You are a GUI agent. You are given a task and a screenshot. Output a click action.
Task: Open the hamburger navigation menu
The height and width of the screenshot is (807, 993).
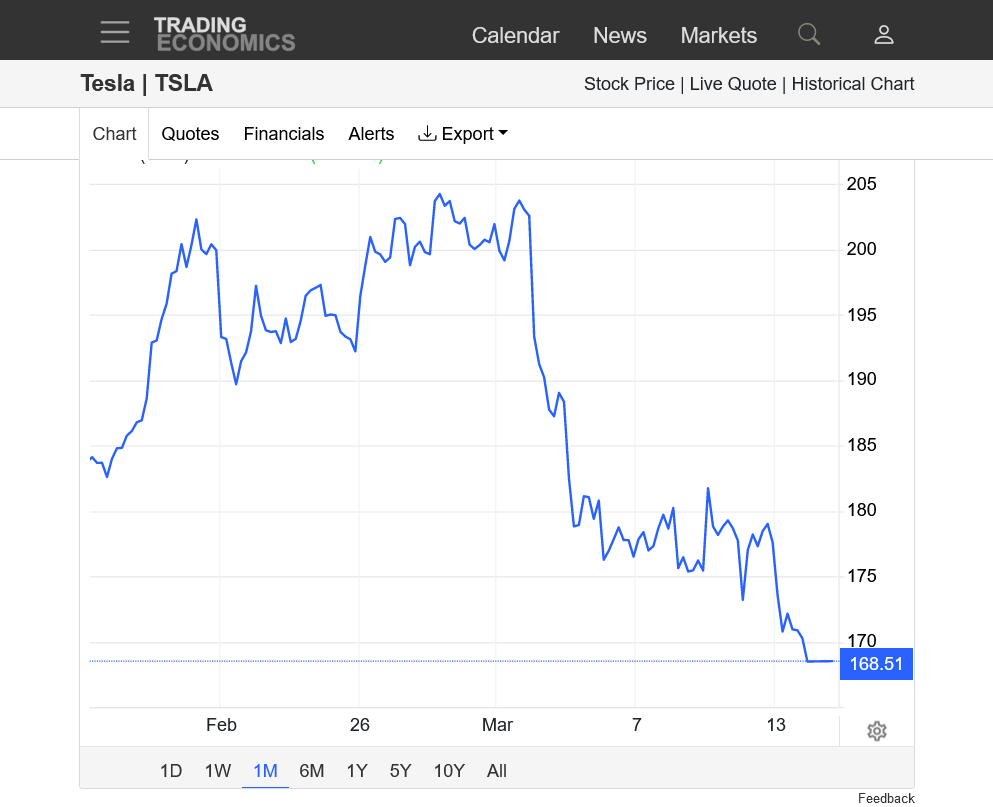point(115,32)
